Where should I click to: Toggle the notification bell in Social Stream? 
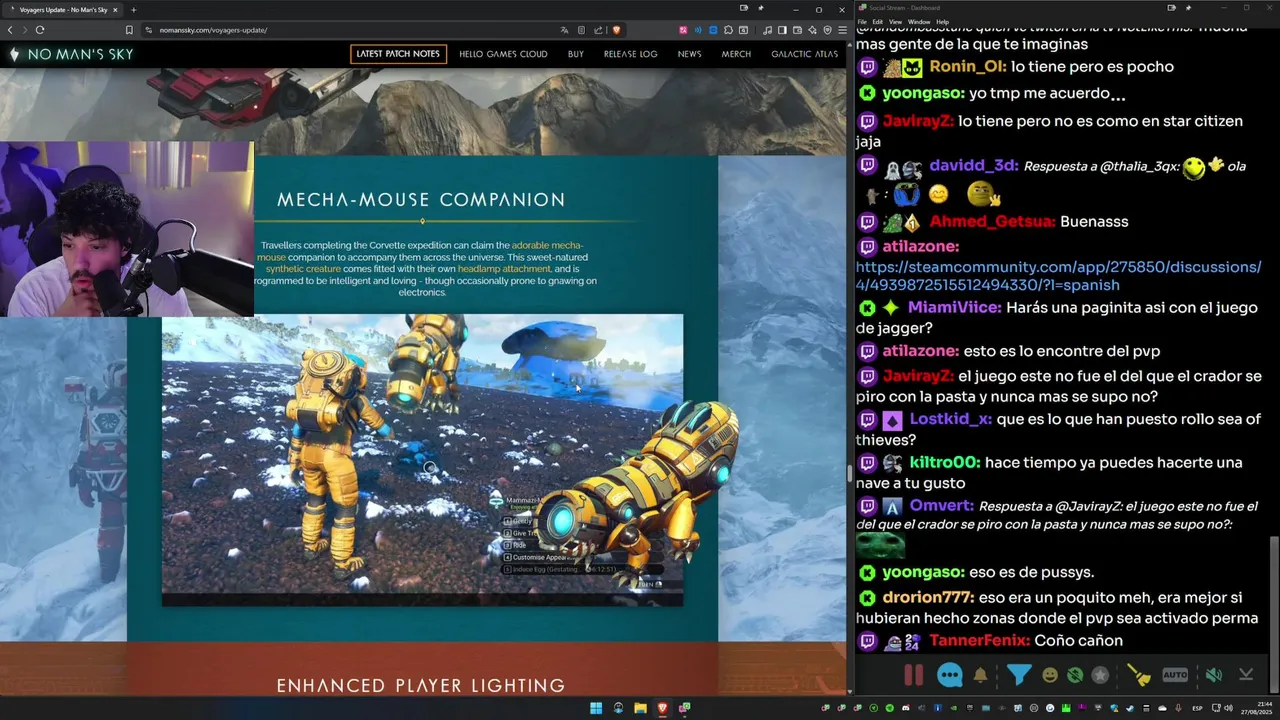click(980, 675)
